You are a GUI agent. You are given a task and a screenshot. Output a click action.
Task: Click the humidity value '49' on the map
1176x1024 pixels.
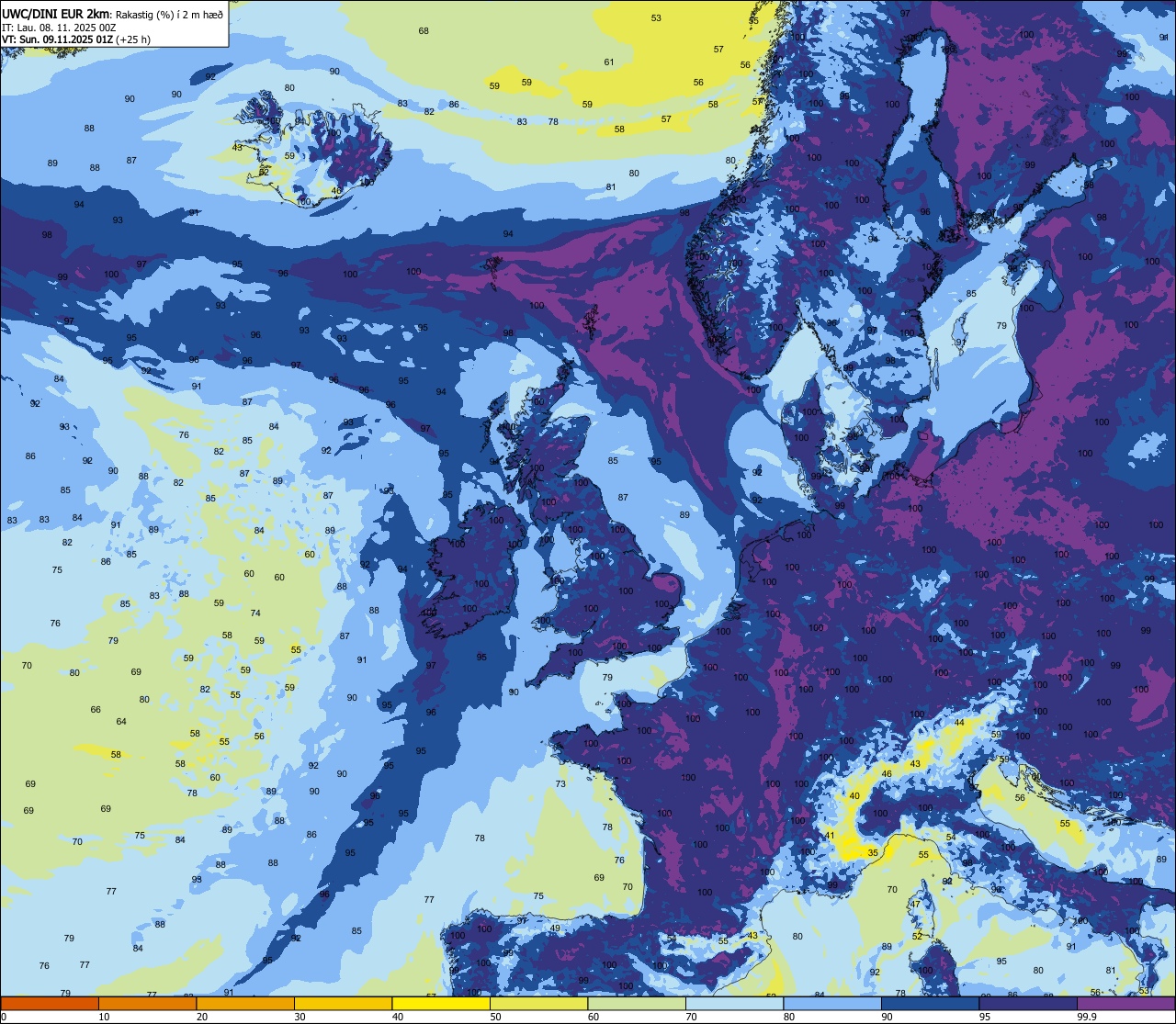[555, 928]
